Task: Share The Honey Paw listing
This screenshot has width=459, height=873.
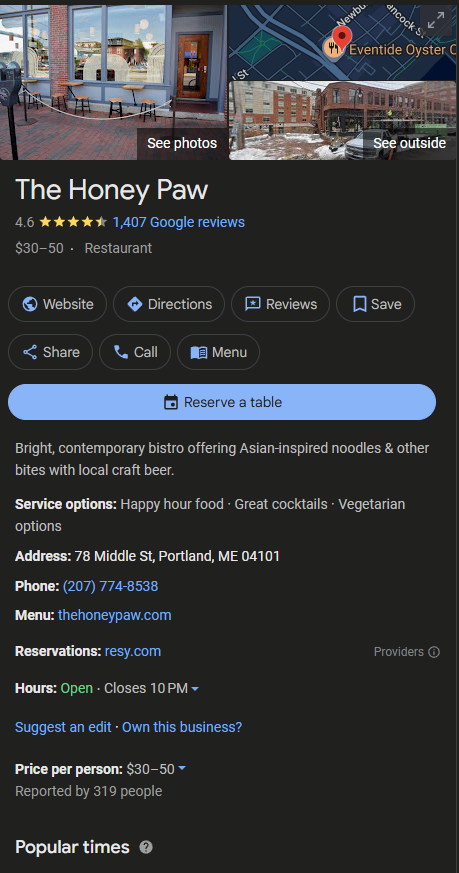Action: [51, 352]
